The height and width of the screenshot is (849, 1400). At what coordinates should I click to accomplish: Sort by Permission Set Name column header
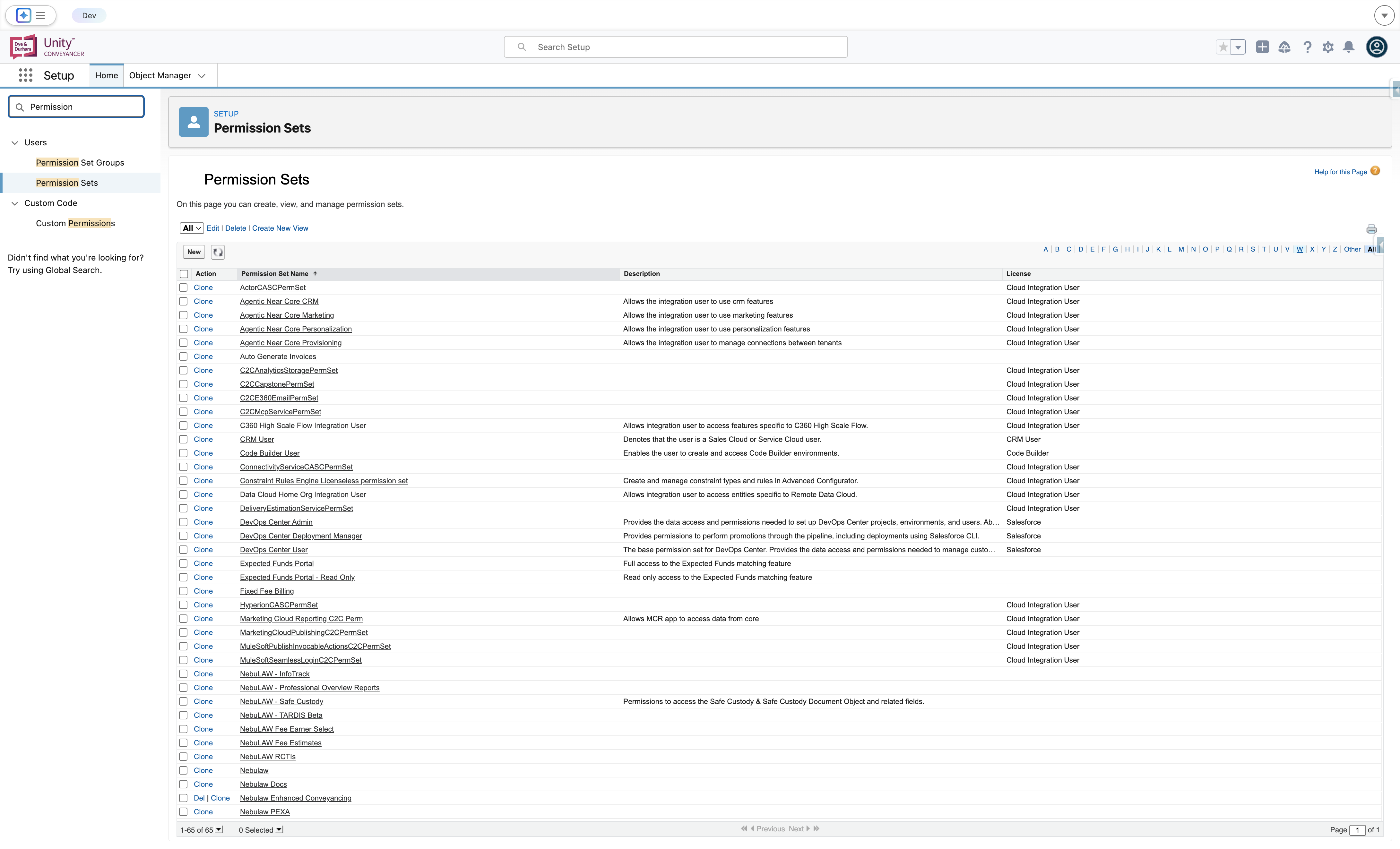click(275, 274)
